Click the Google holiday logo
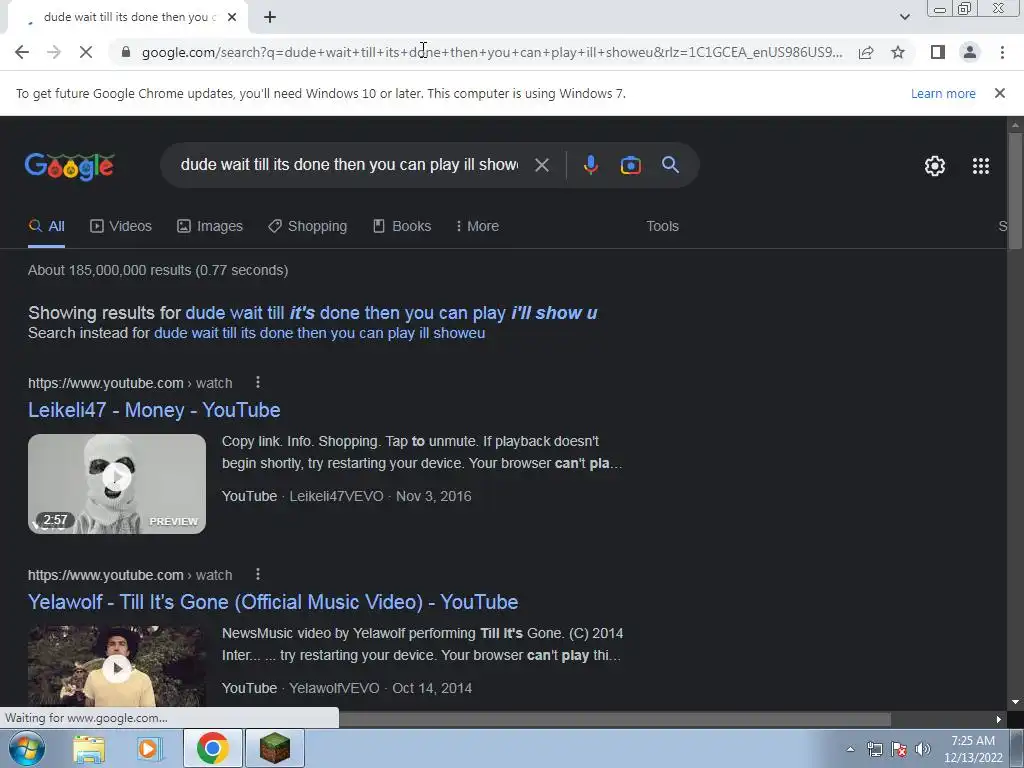Viewport: 1024px width, 768px height. coord(70,166)
